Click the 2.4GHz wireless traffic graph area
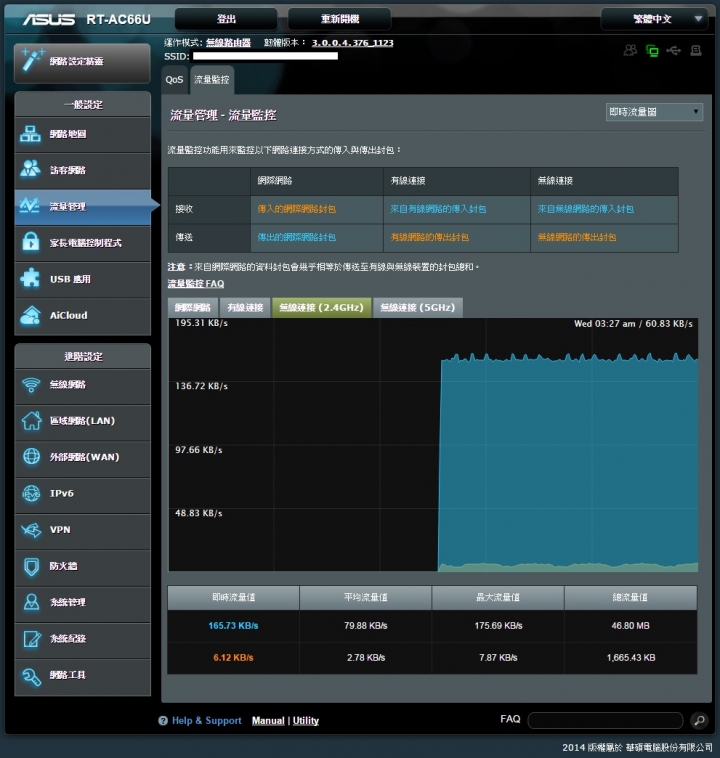 433,445
